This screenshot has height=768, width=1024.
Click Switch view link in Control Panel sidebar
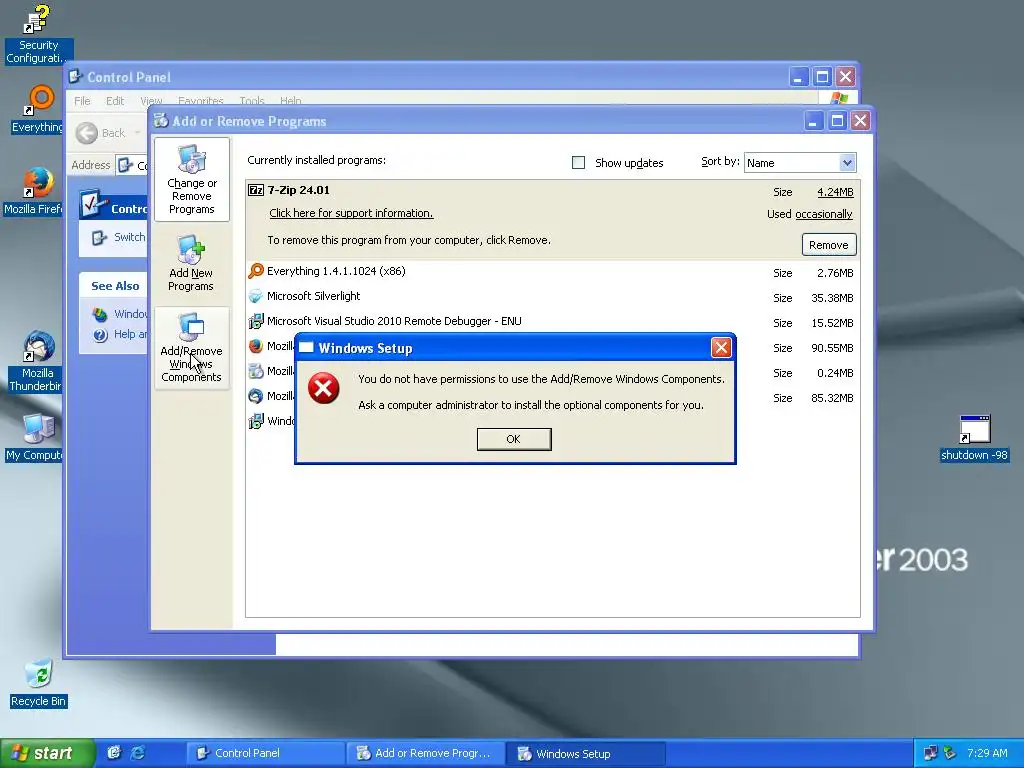pyautogui.click(x=119, y=237)
